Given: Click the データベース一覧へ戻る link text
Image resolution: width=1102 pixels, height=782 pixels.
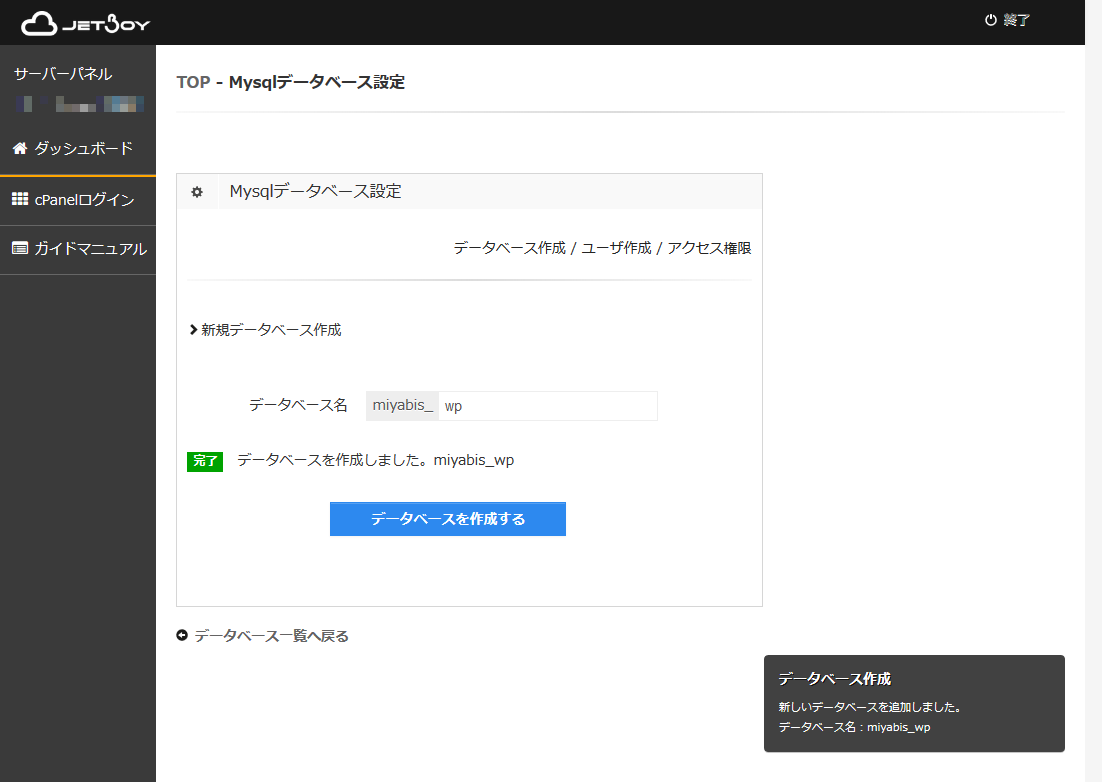Looking at the screenshot, I should (271, 635).
